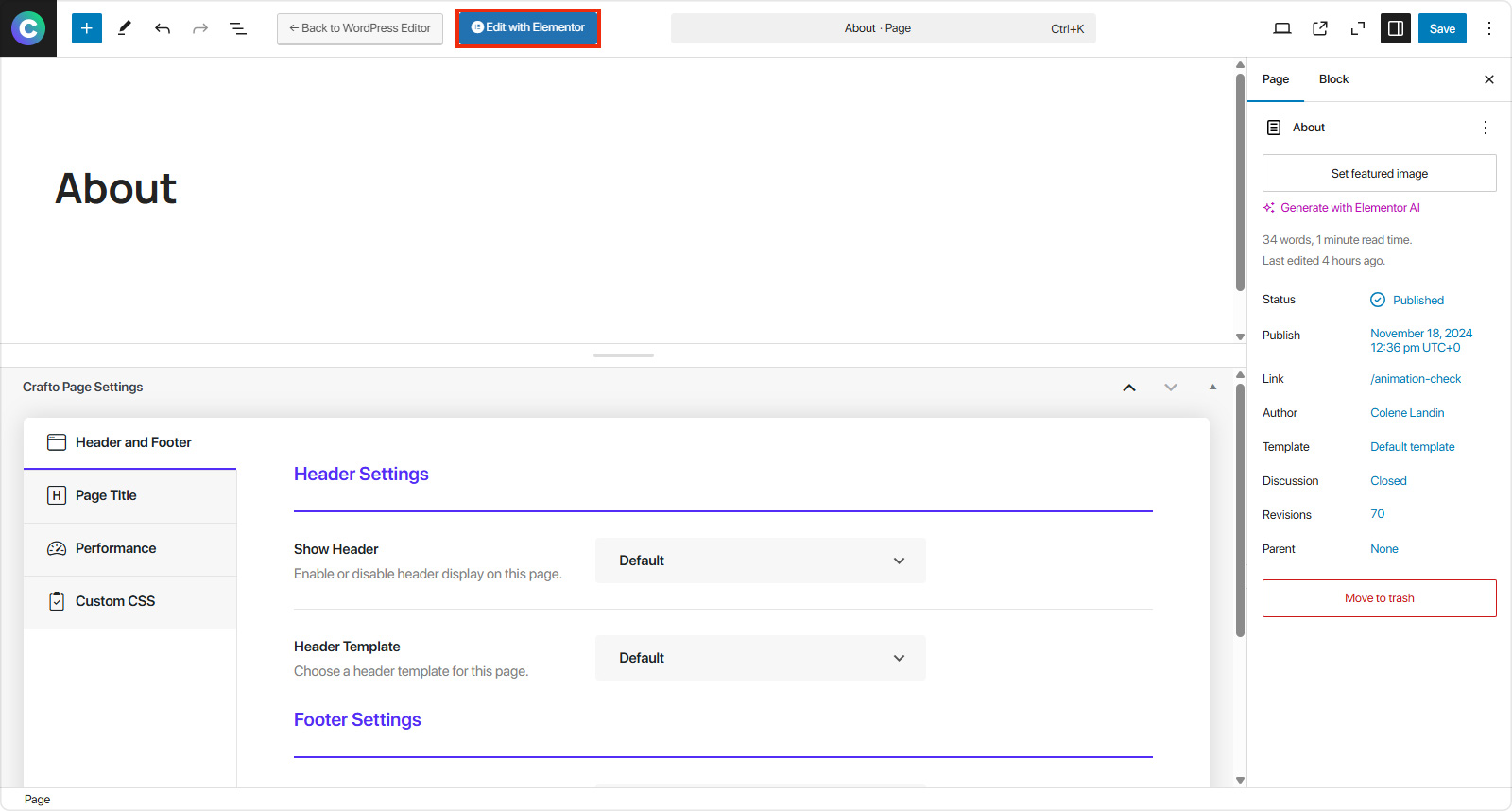Screen dimensions: 1512x811
Task: Open the editor Options three-dot menu
Action: [x=1489, y=28]
